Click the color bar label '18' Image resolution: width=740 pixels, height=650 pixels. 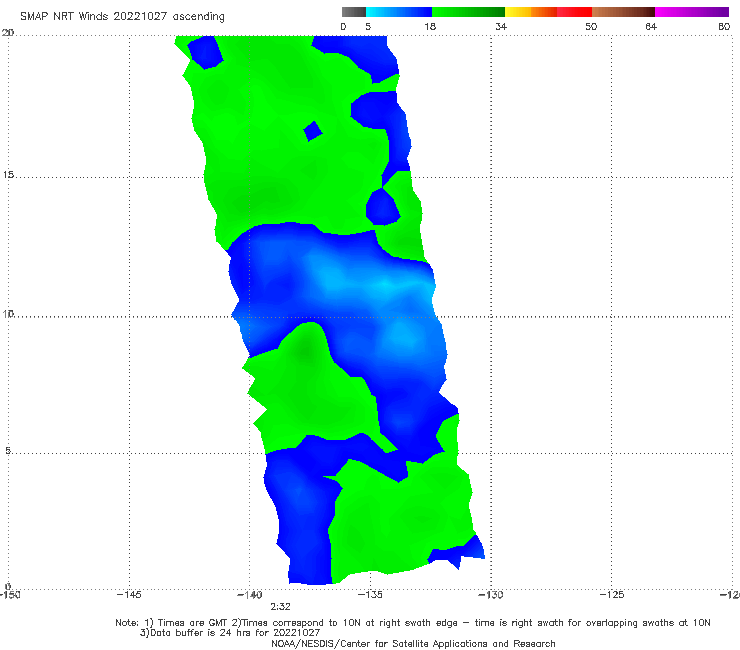tap(430, 26)
